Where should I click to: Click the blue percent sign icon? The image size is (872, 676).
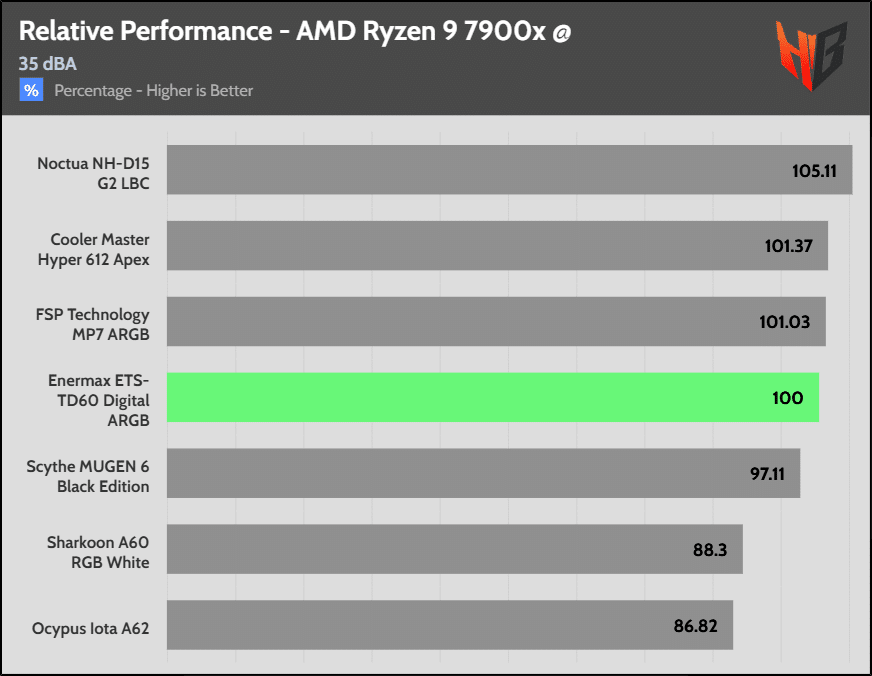point(31,90)
